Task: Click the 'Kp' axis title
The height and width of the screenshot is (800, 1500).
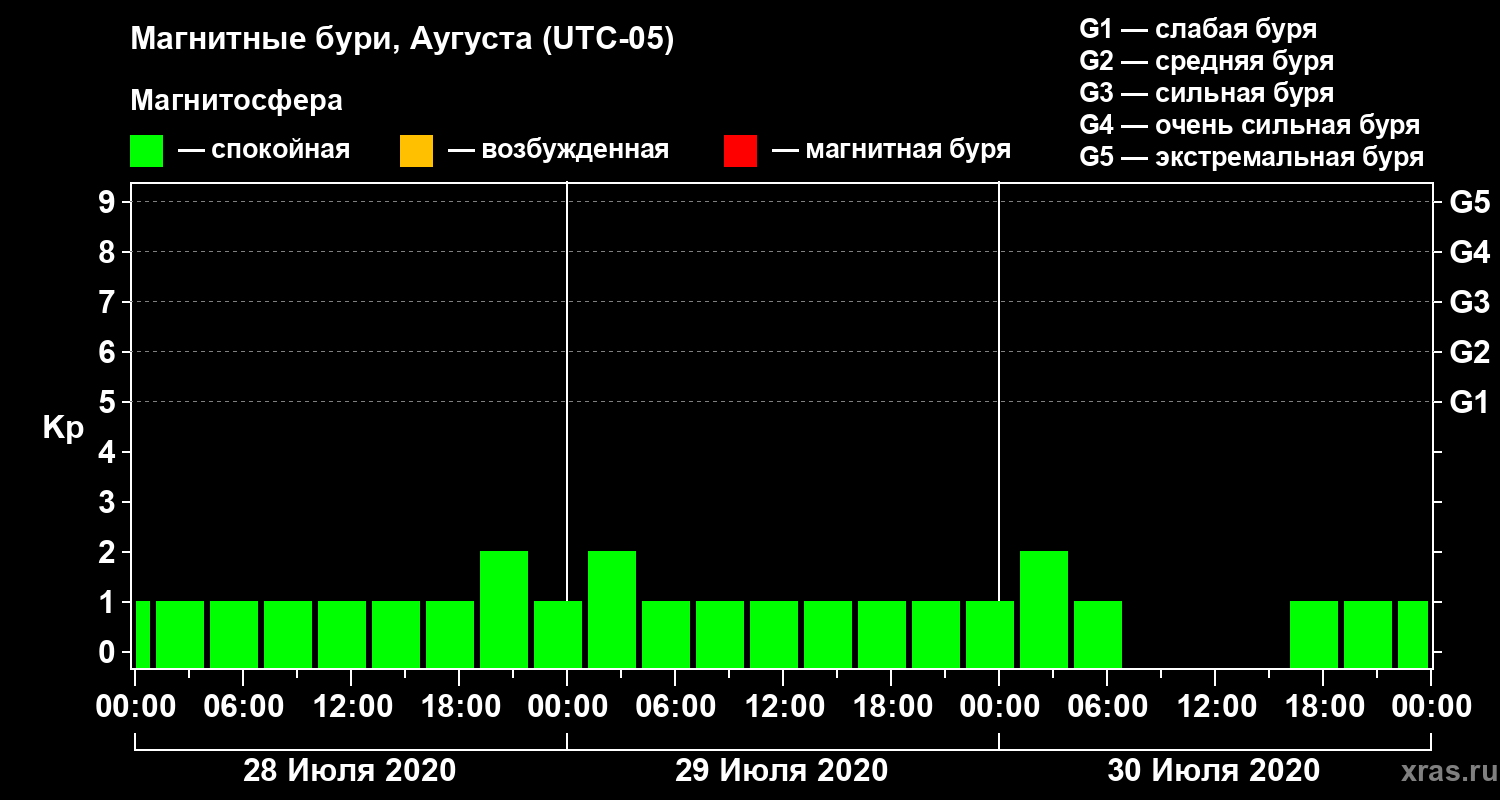Action: coord(63,428)
